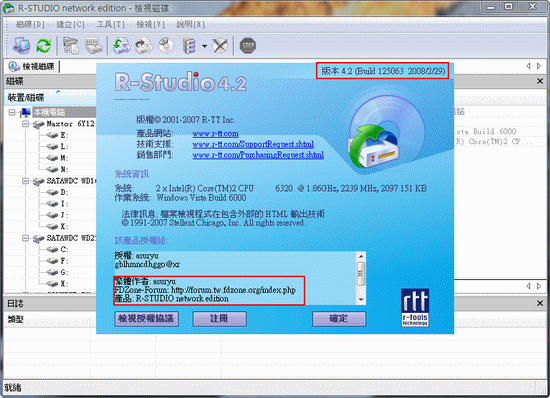Screen dimensions: 550x398
Task: Select partition F: in the tree
Action: [x=65, y=261]
